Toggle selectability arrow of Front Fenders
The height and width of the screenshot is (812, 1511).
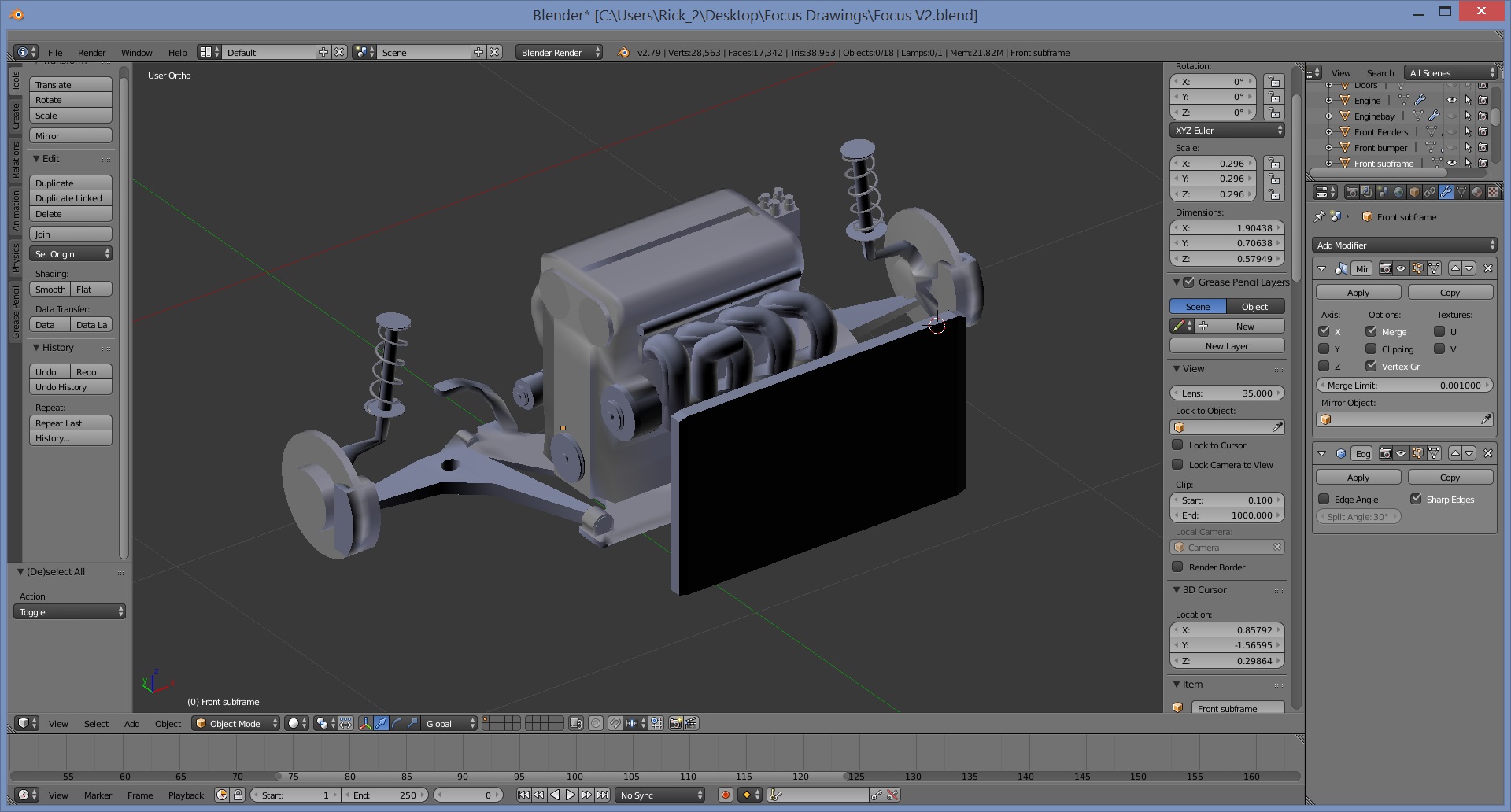click(1468, 132)
